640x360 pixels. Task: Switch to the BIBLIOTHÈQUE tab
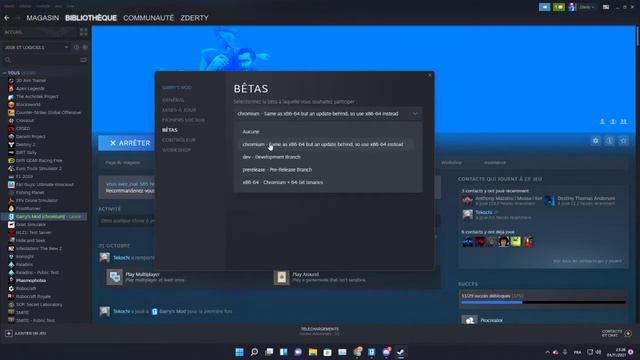[91, 18]
